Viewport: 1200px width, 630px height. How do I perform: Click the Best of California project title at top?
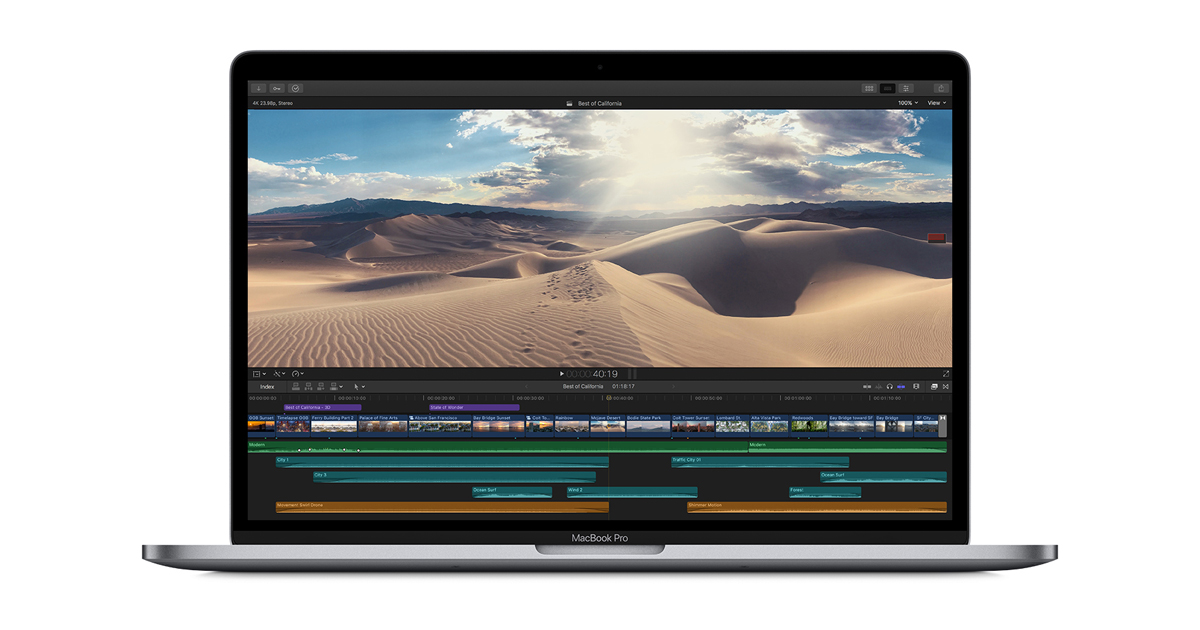600,102
